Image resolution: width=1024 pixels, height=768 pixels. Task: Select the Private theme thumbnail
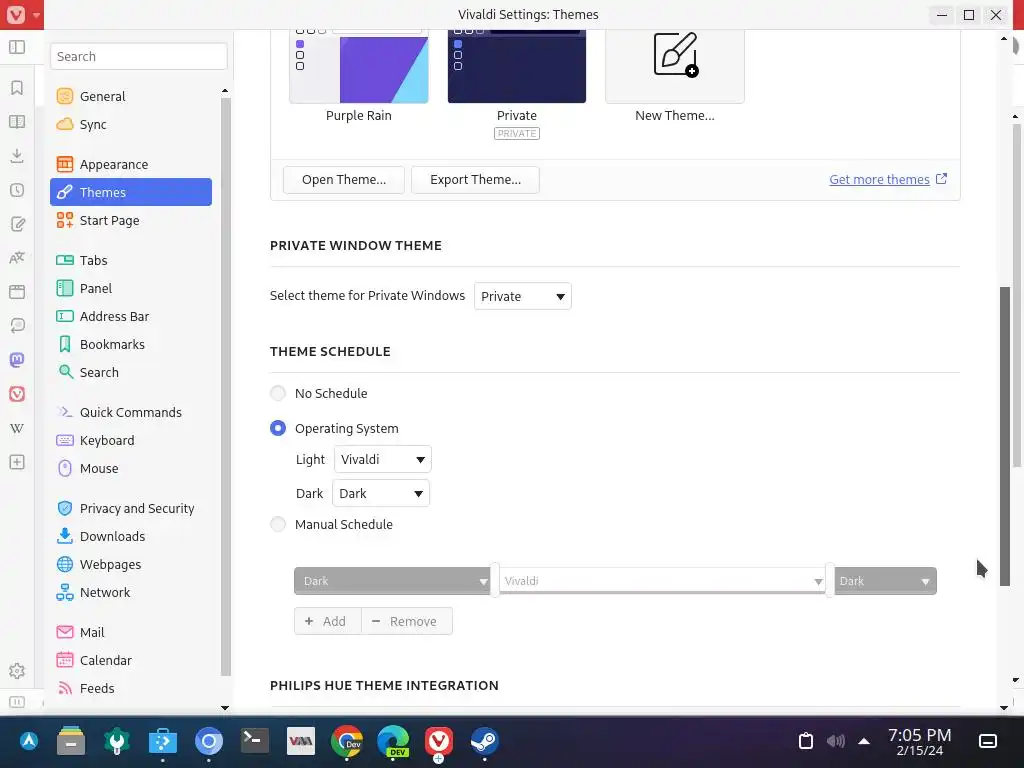coord(517,66)
